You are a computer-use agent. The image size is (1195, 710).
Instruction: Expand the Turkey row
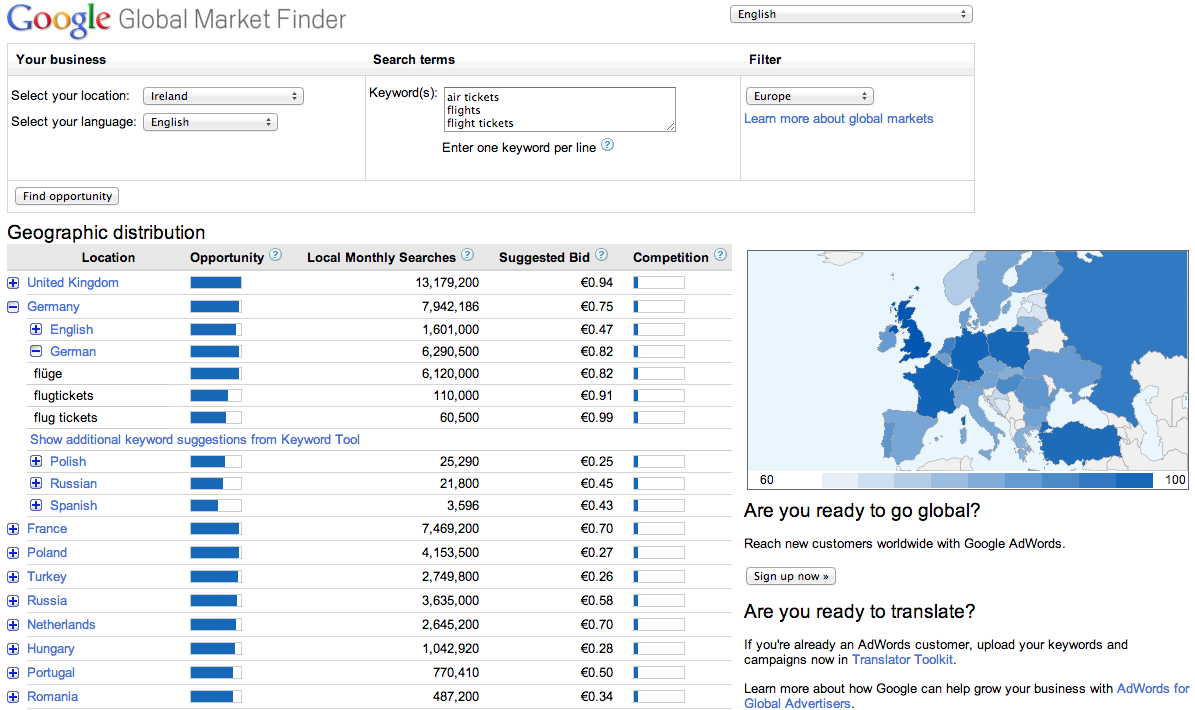13,577
